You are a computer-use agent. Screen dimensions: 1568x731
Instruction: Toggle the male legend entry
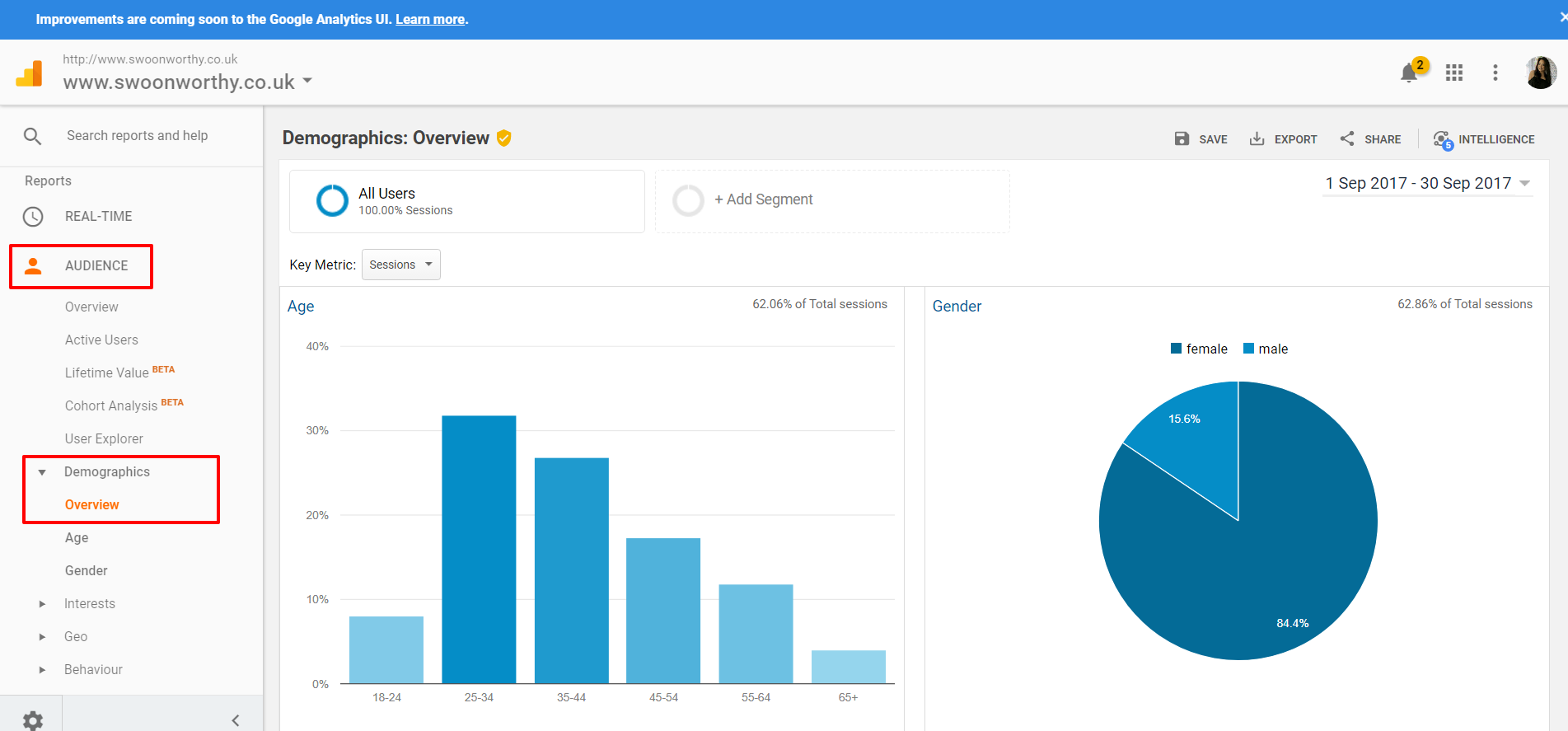[1266, 349]
